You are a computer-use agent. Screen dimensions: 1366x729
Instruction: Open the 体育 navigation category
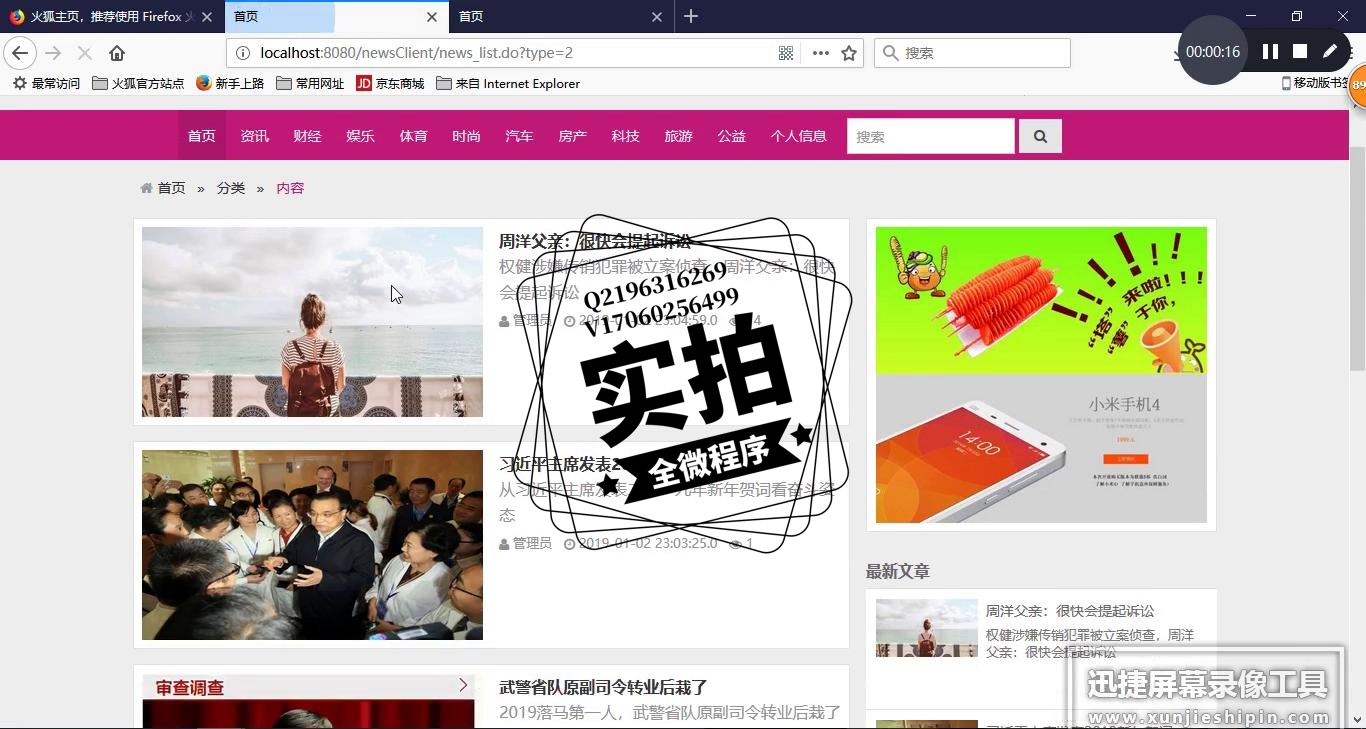414,136
